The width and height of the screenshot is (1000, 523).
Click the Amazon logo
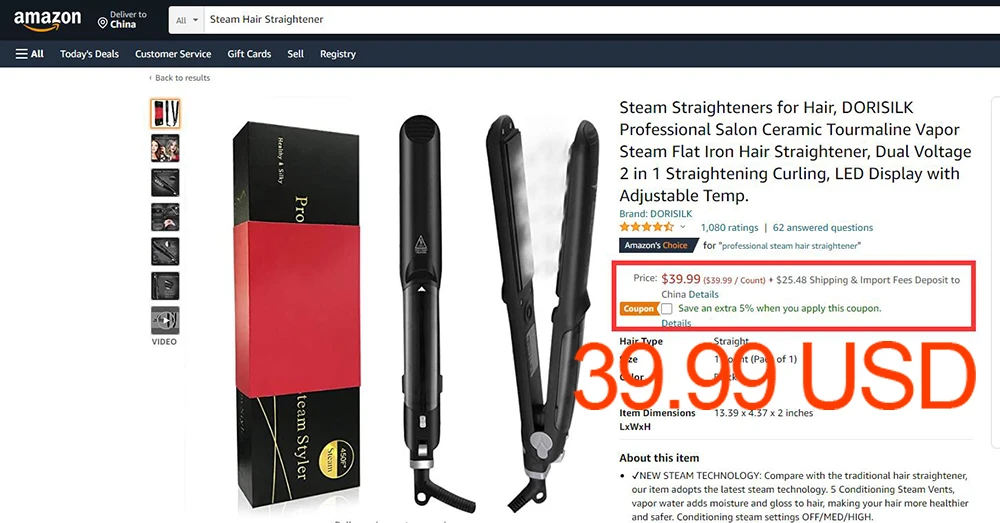click(47, 20)
